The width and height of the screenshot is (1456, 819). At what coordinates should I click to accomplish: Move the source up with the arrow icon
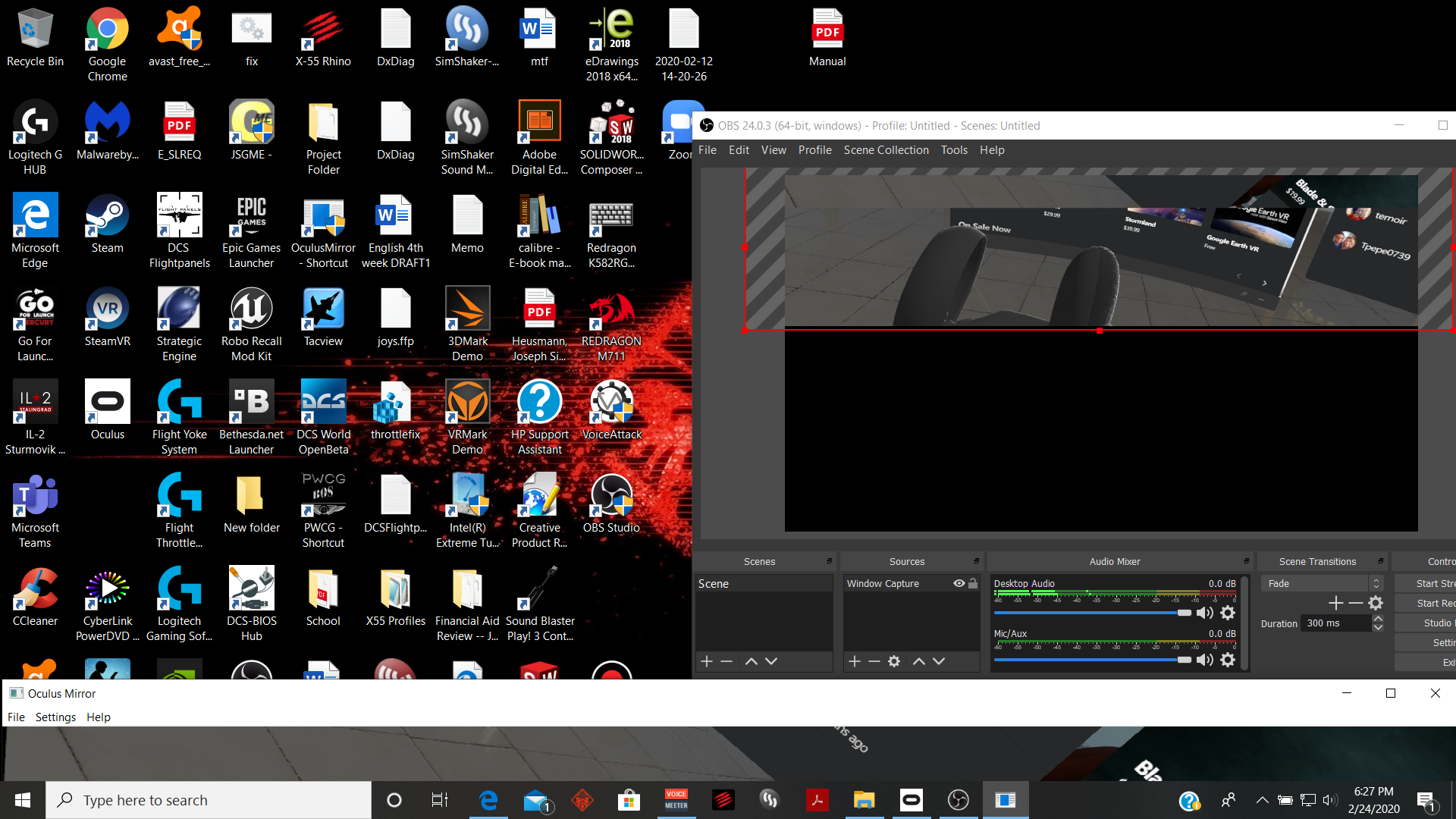[x=918, y=661]
